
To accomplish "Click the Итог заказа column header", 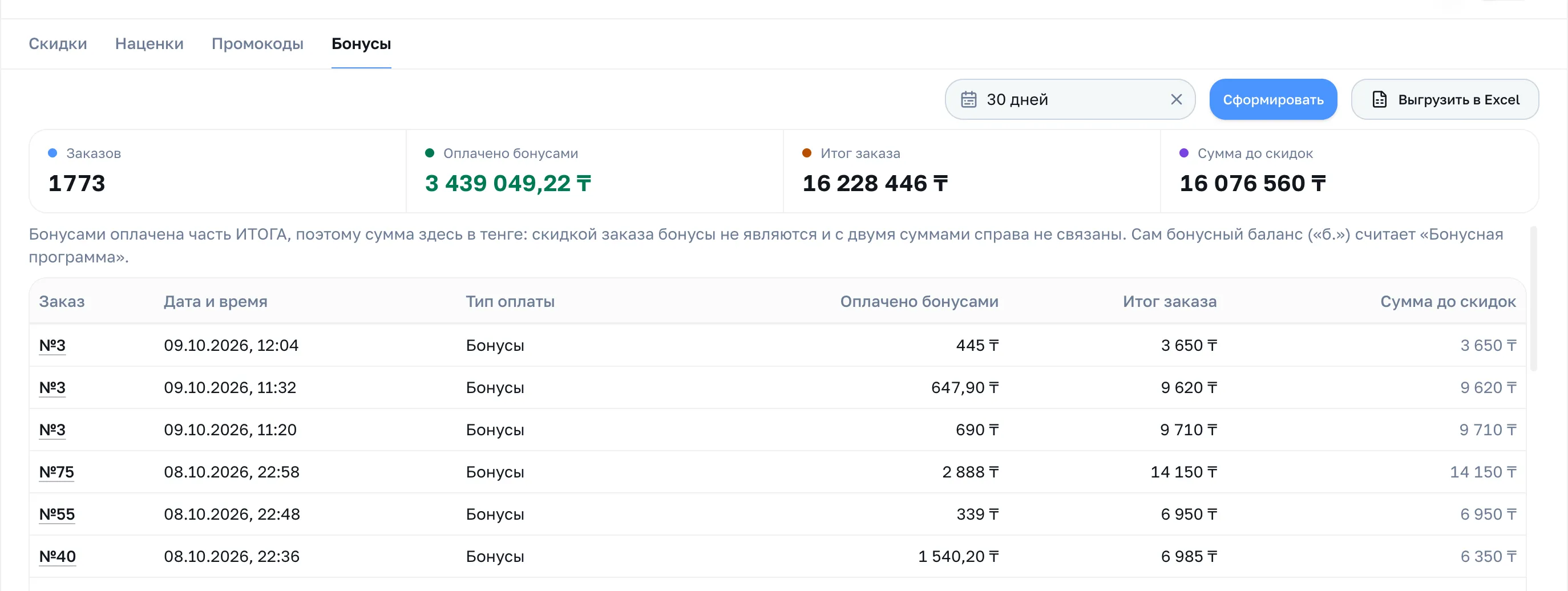I will (1169, 301).
